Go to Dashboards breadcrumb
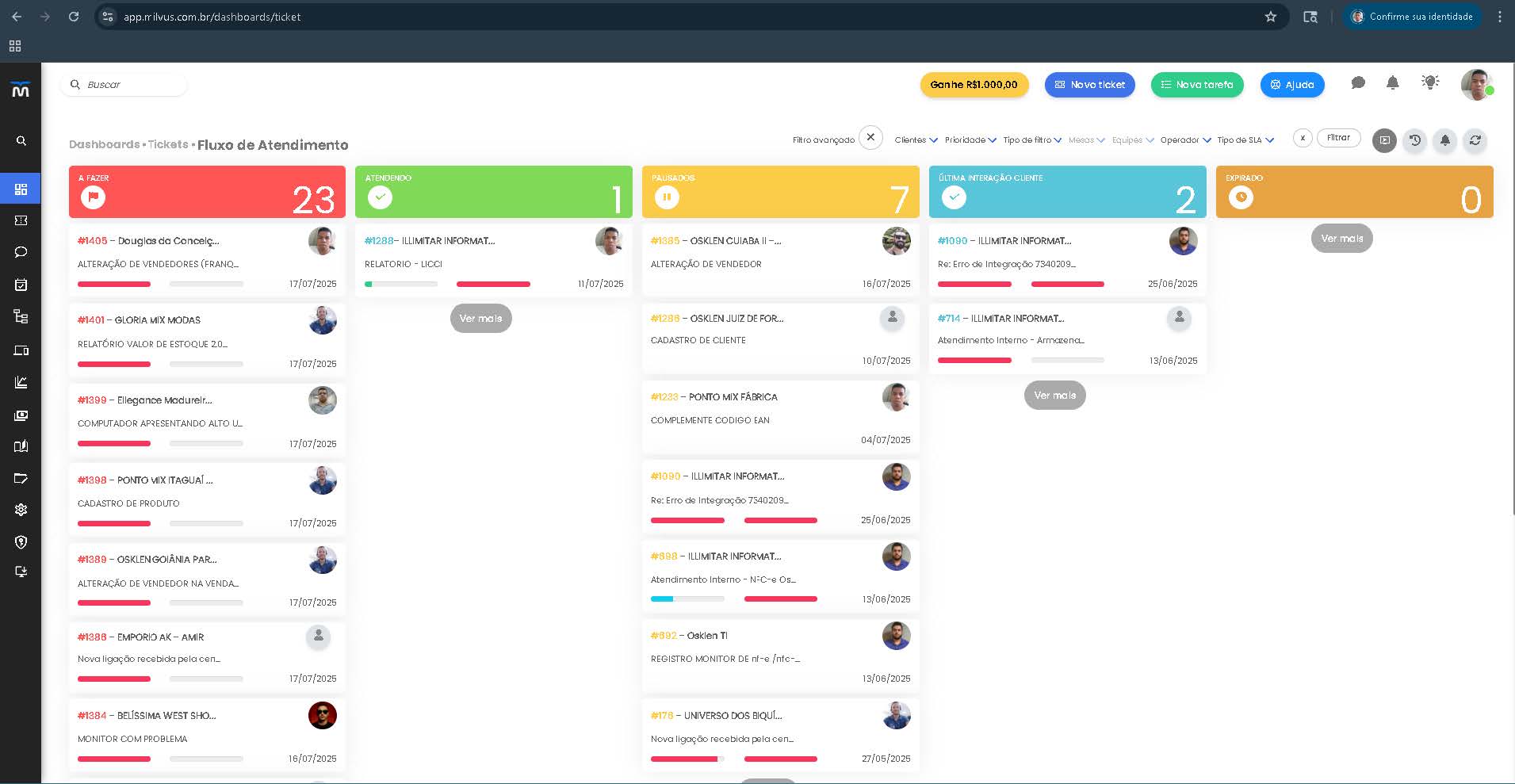The width and height of the screenshot is (1515, 784). [x=104, y=144]
